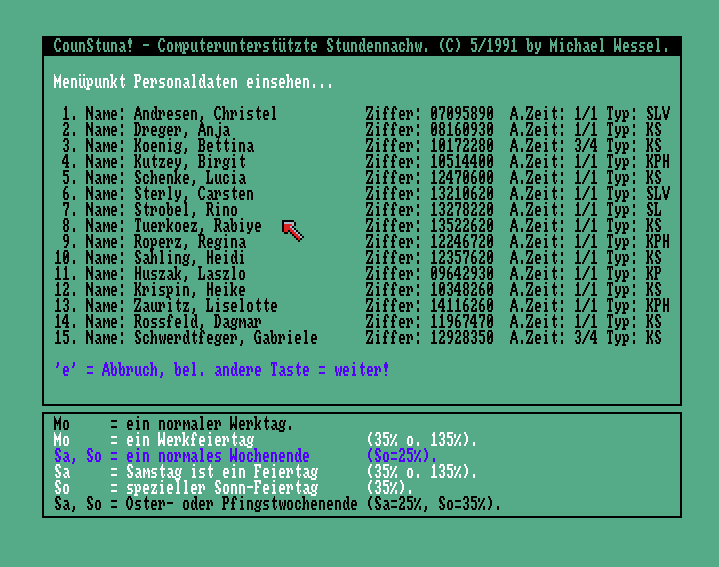719x567 pixels.
Task: Select Ziffer 12928350
Action: pyautogui.click(x=462, y=338)
